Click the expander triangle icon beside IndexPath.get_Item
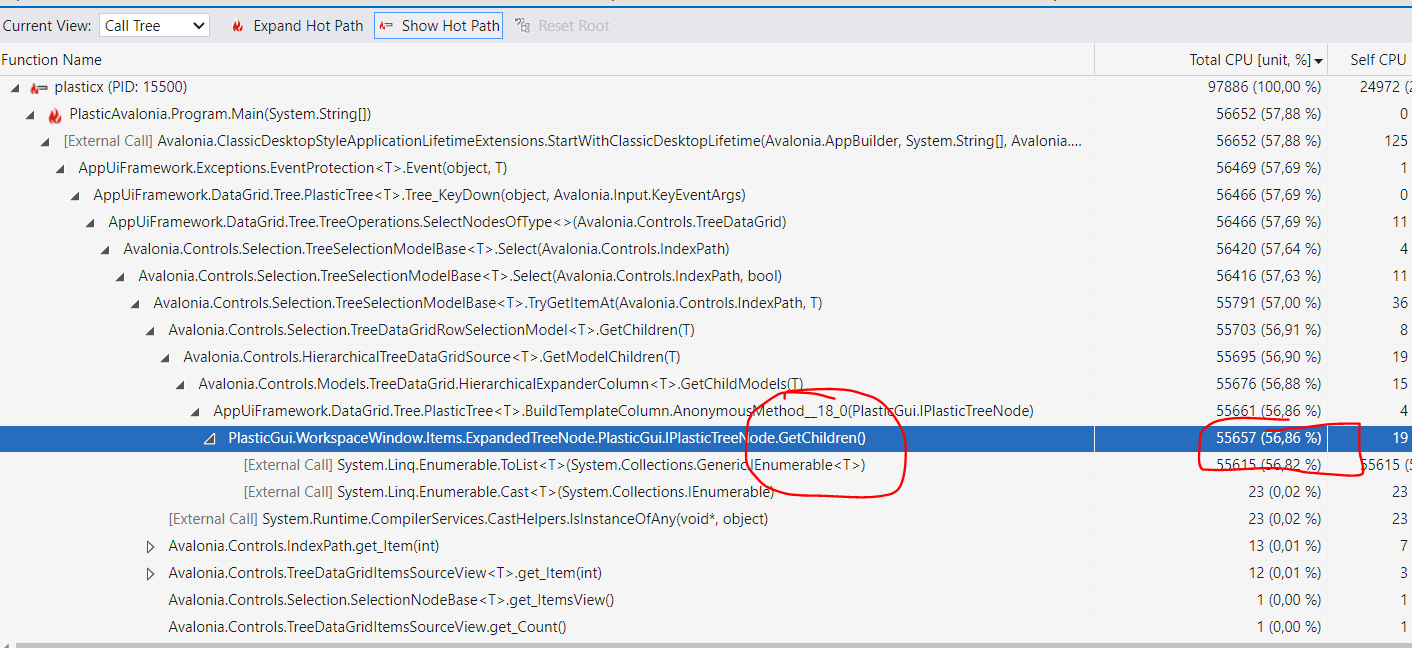This screenshot has height=648, width=1412. click(152, 545)
